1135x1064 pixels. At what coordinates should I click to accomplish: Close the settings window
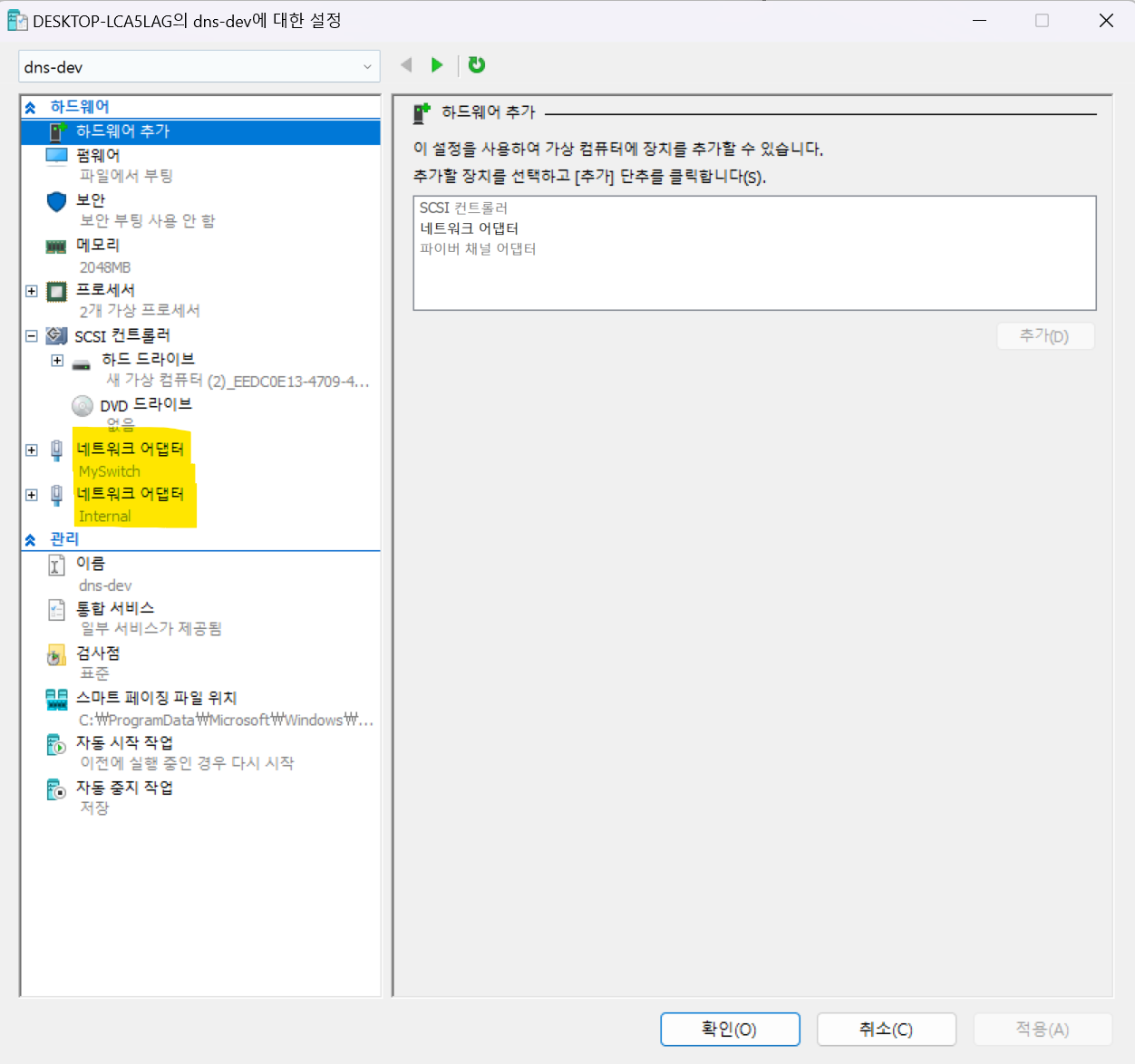pos(1106,20)
